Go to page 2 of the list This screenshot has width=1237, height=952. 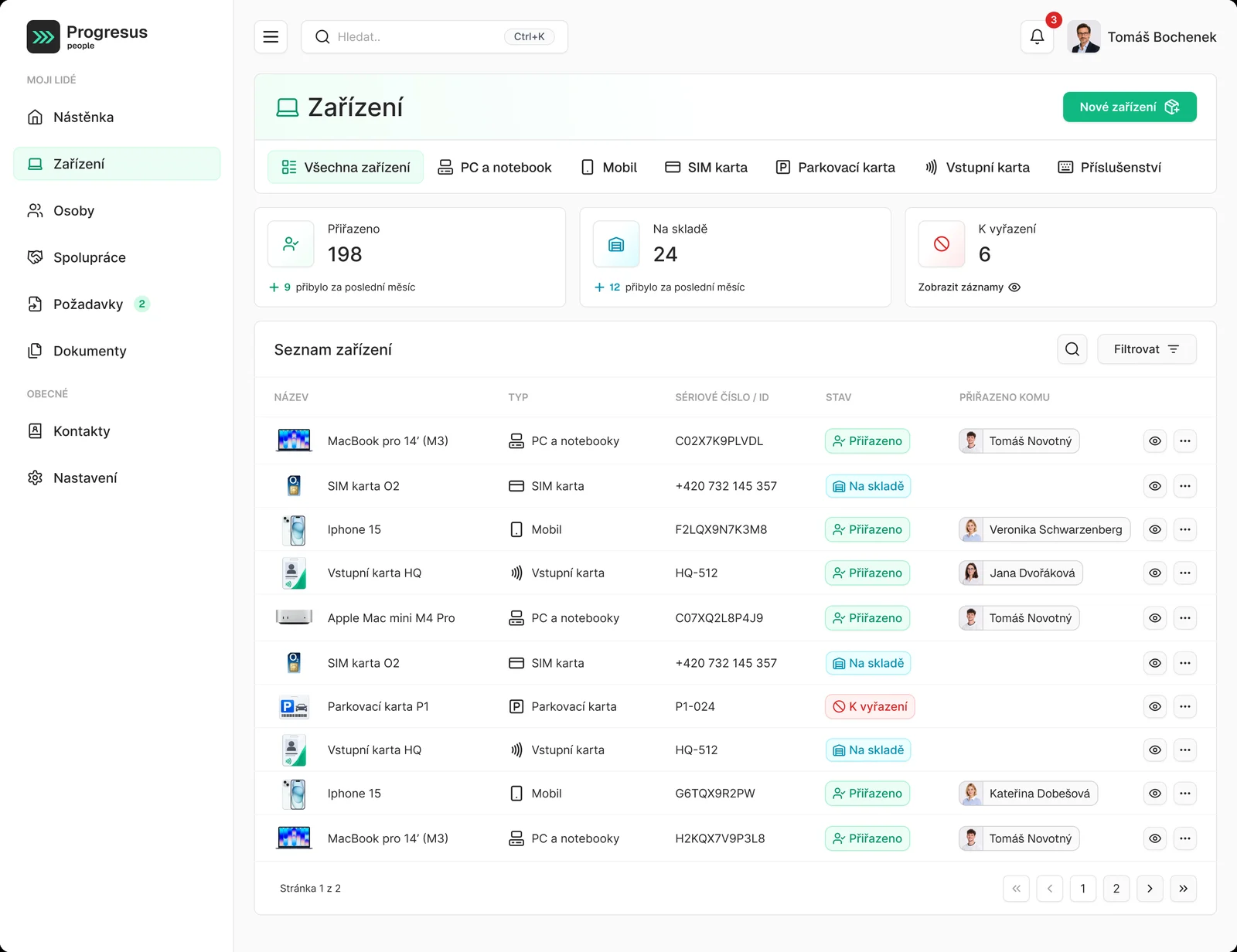(x=1116, y=889)
